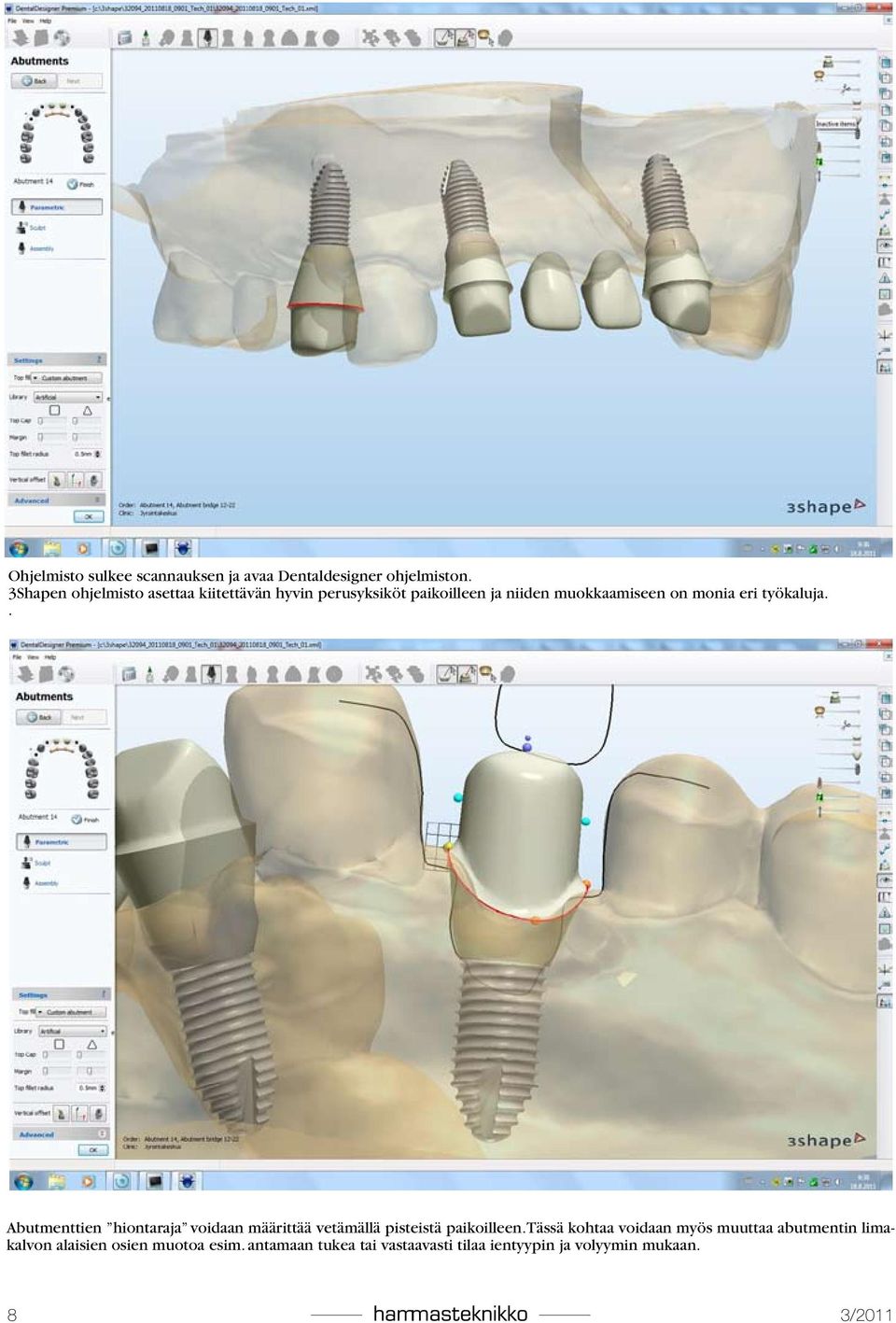Click the active abutment workflow step, lower toolbar

pyautogui.click(x=212, y=674)
